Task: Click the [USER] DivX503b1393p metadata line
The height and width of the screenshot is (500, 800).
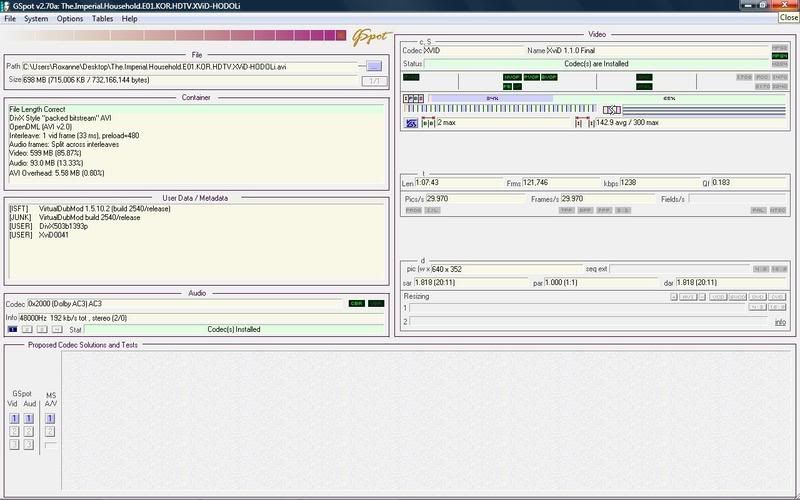Action: tap(48, 226)
